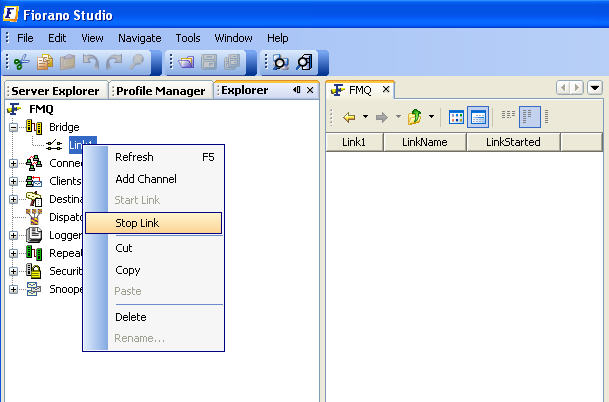Choose Refresh from the context menu
This screenshot has height=402, width=609.
coord(154,157)
